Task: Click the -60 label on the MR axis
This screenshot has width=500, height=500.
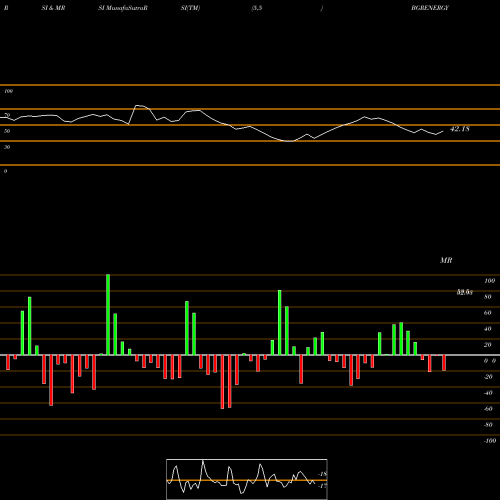Action: pyautogui.click(x=488, y=409)
